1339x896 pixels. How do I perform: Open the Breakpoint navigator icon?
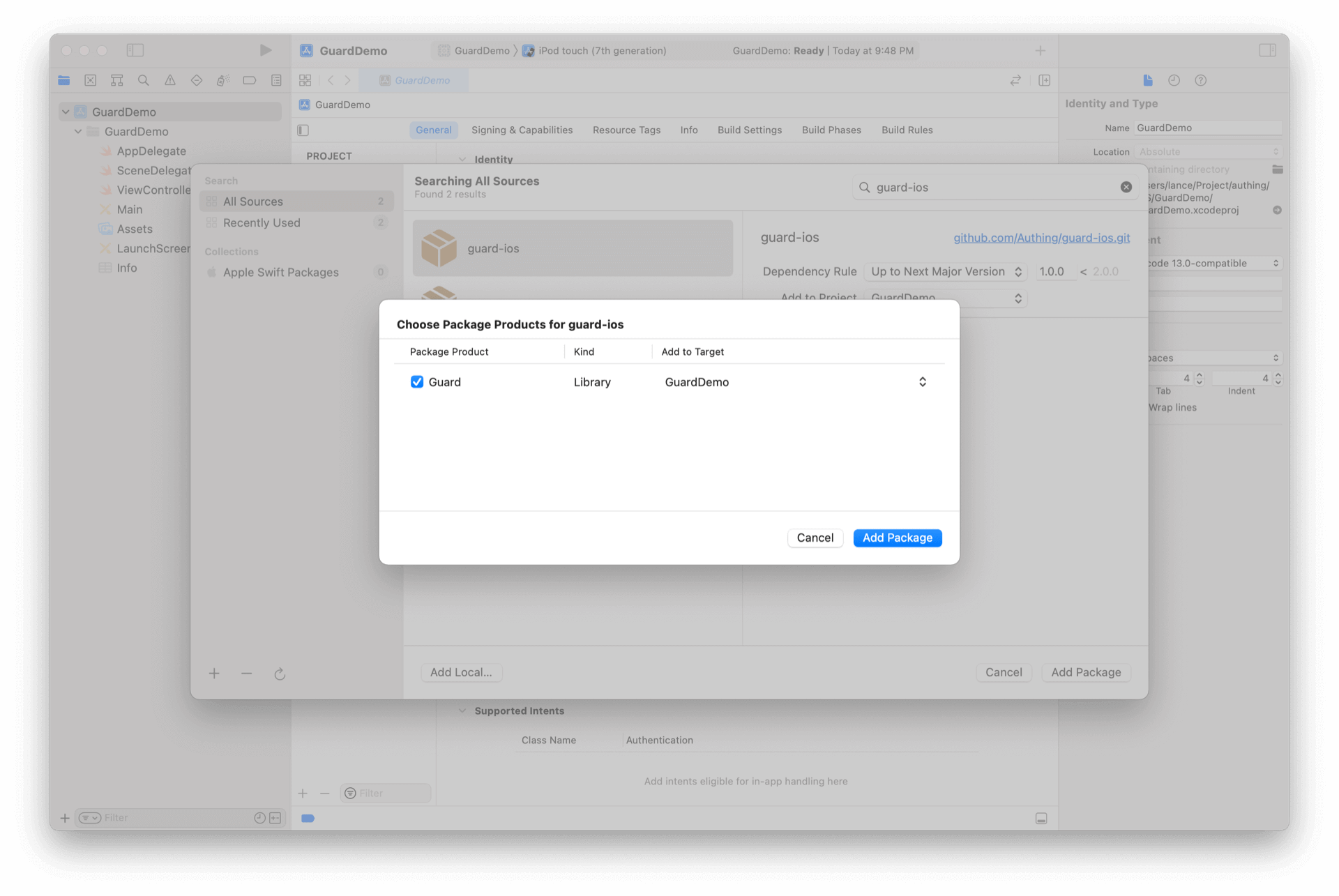(250, 80)
